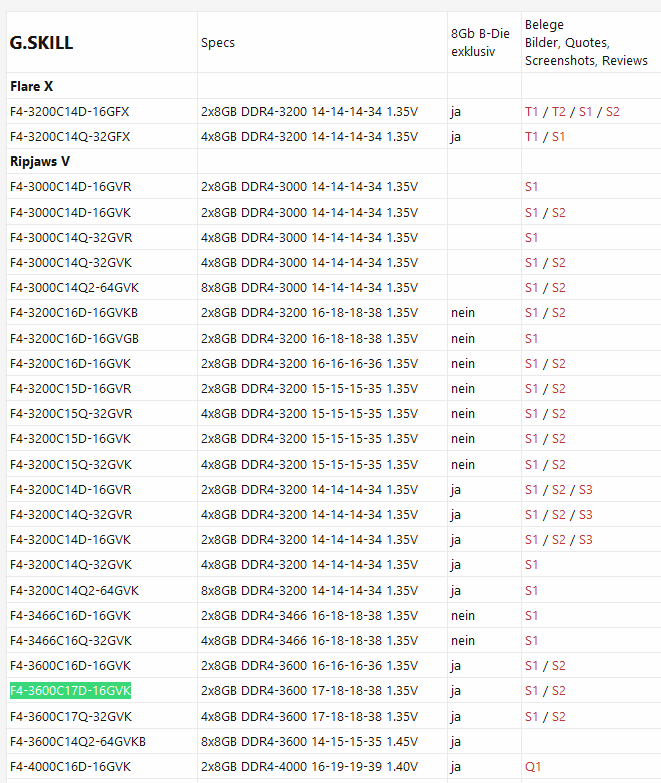
Task: Click the Ripjaws V section heading
Action: click(x=40, y=161)
